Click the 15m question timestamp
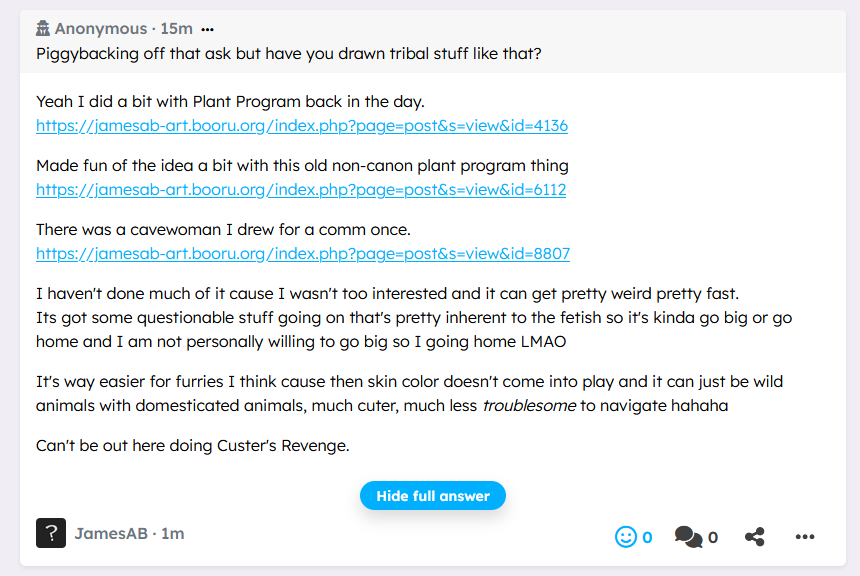860x576 pixels. [x=177, y=29]
